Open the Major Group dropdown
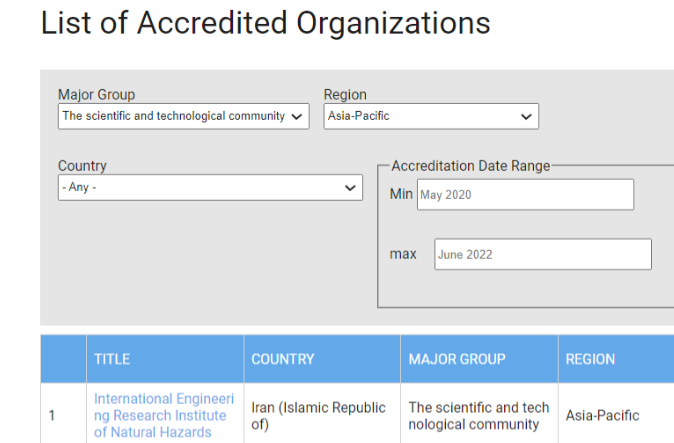 coord(184,116)
